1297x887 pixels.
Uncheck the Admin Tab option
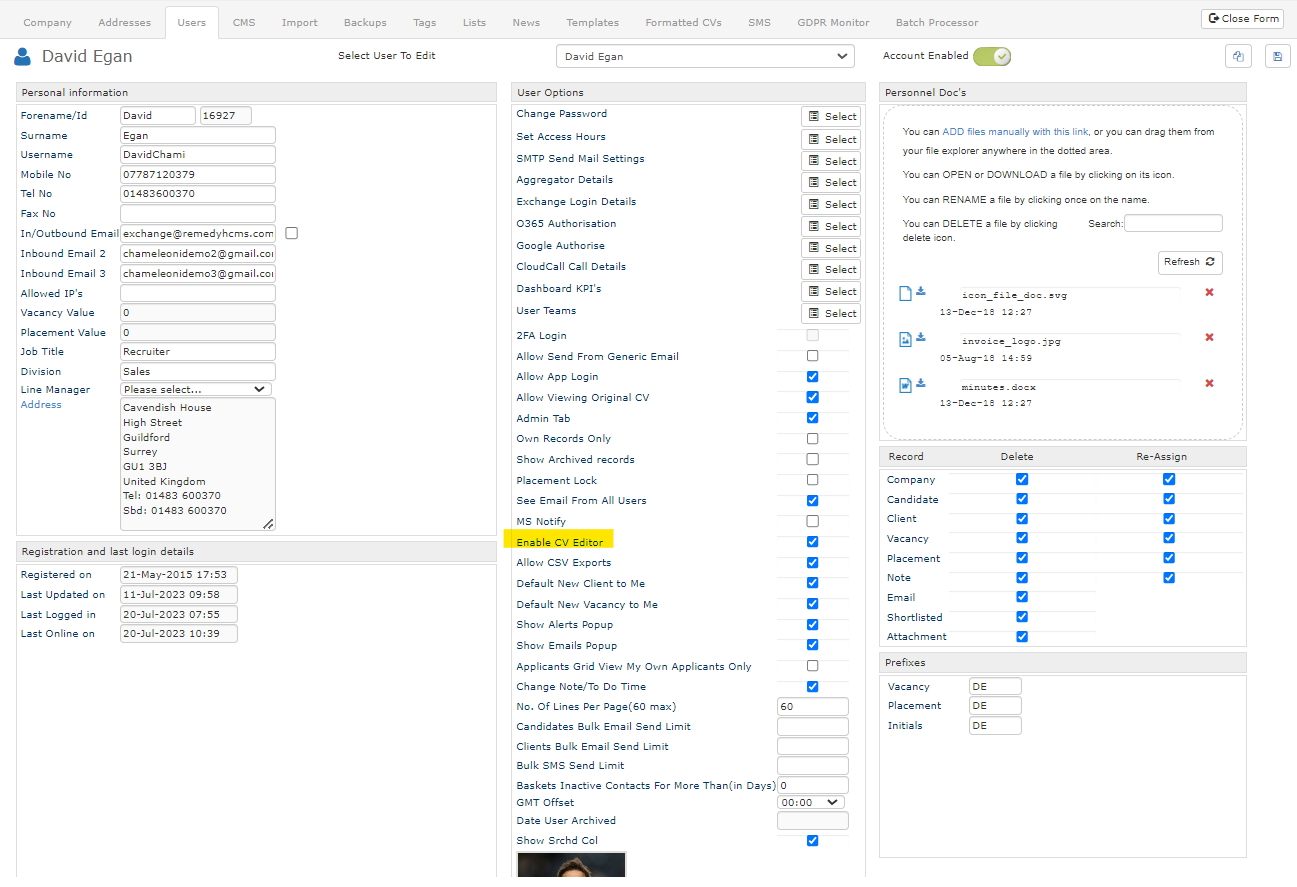click(x=812, y=418)
